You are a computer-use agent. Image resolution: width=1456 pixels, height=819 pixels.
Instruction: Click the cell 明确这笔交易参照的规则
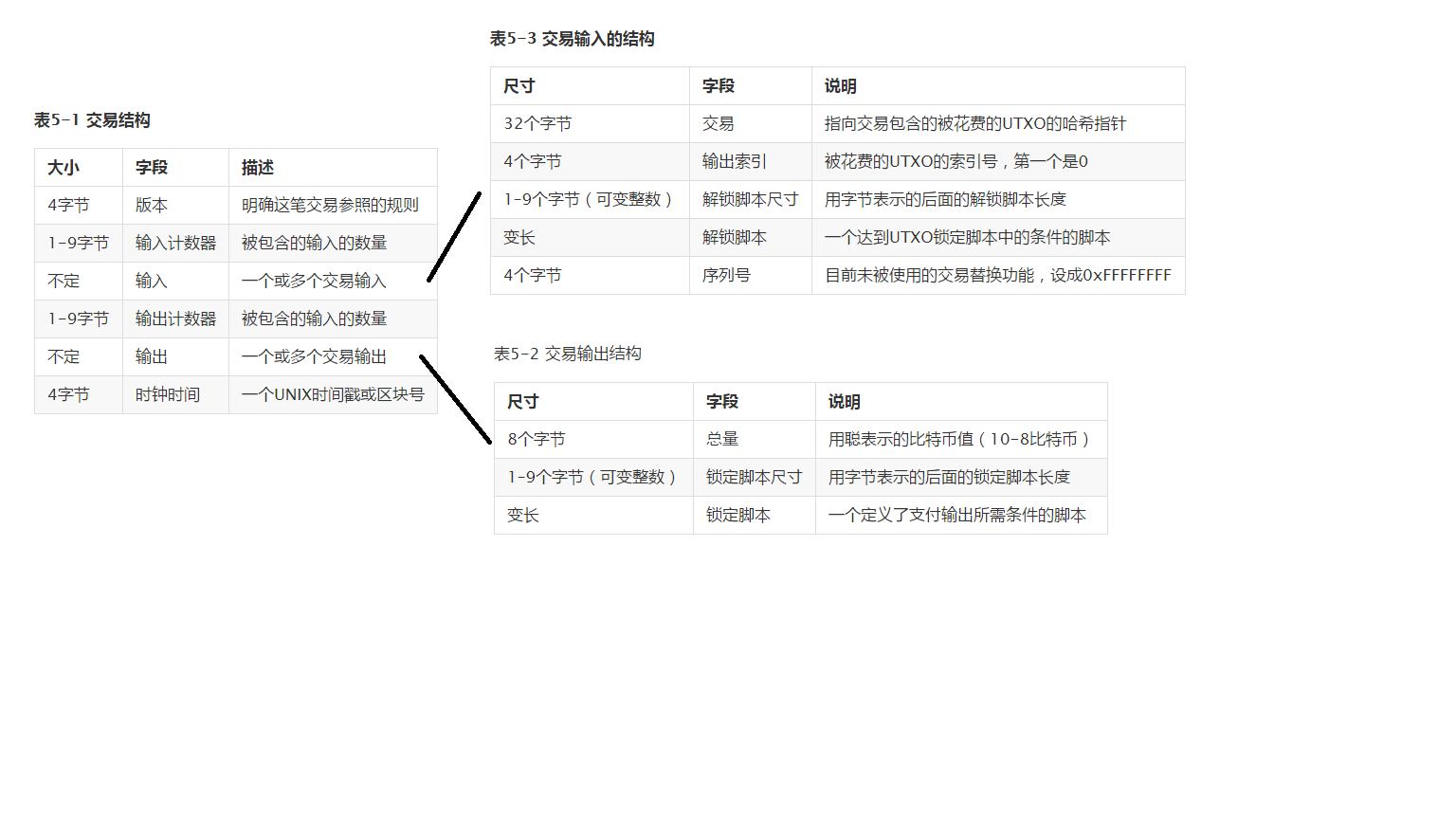333,206
